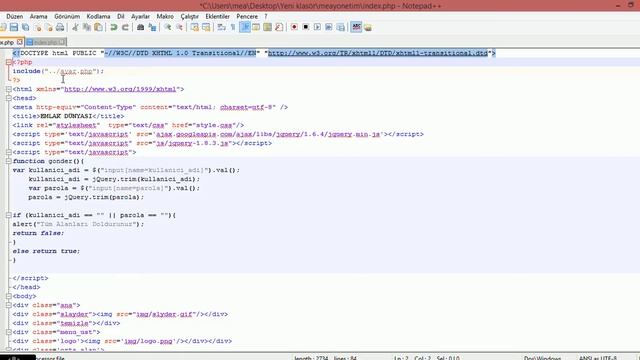
Task: Click the Copy toolbar icon
Action: [87, 27]
